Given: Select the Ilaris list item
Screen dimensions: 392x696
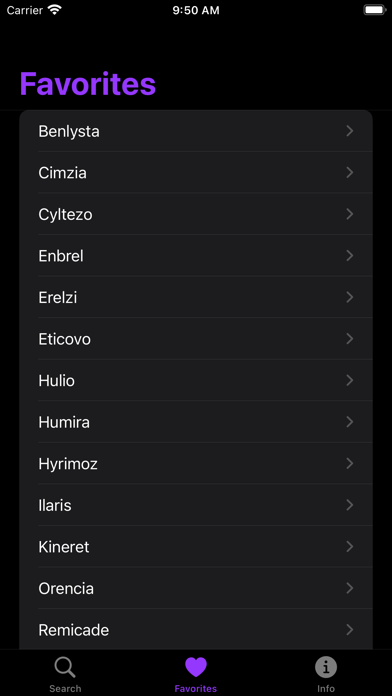Looking at the screenshot, I should pyautogui.click(x=196, y=505).
